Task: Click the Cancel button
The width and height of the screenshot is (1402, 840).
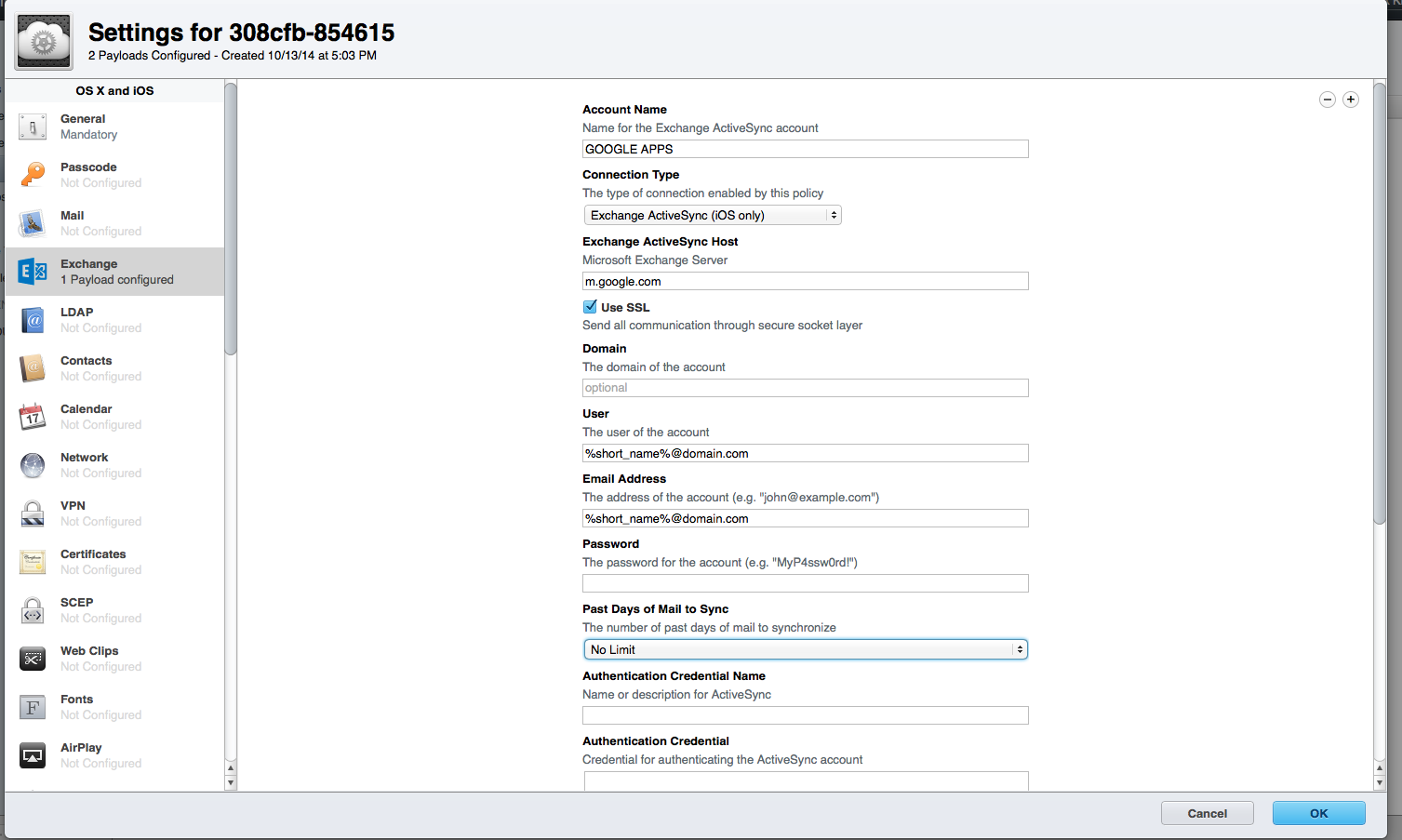Action: pos(1207,813)
